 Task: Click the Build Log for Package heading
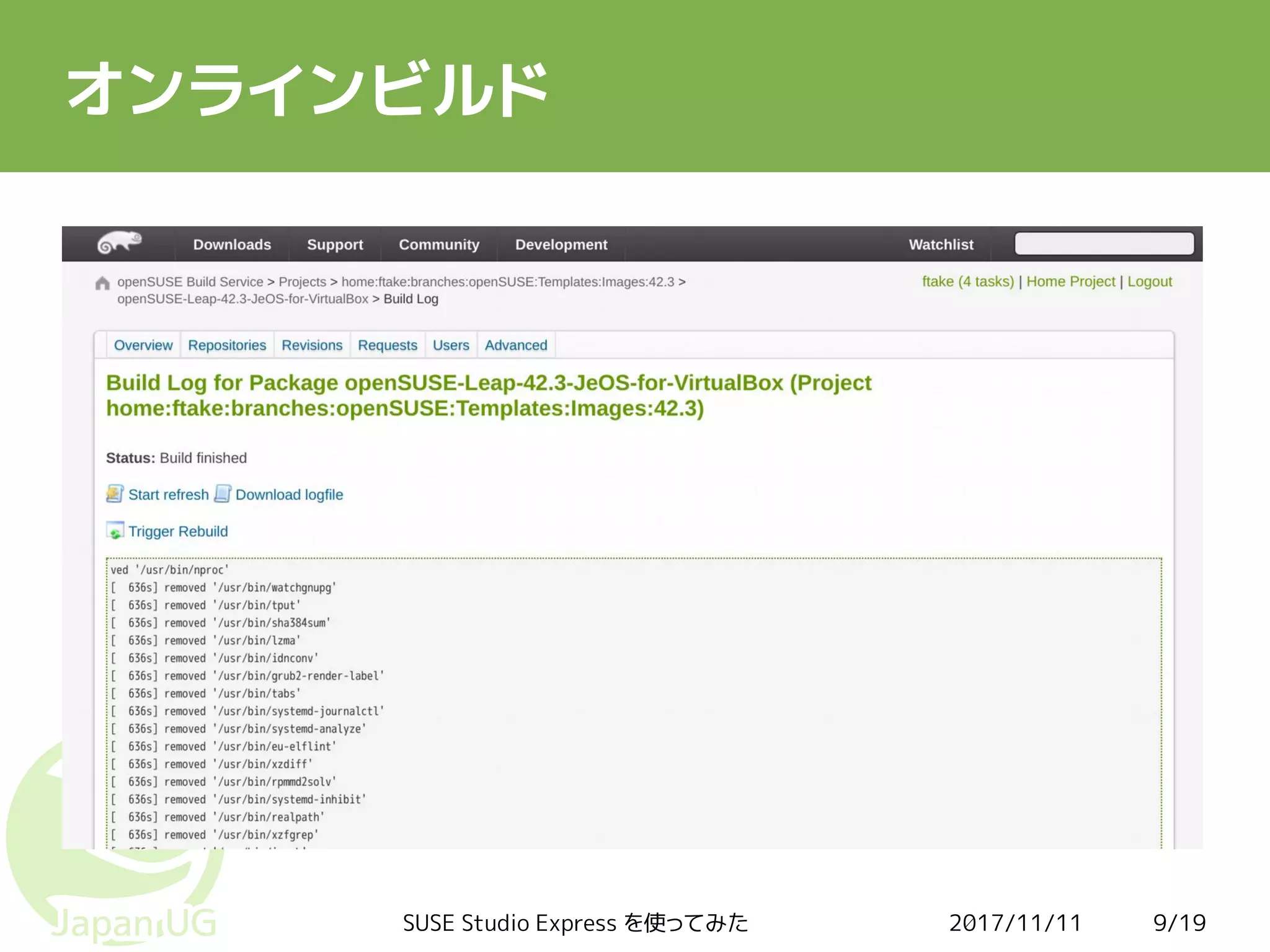(489, 395)
